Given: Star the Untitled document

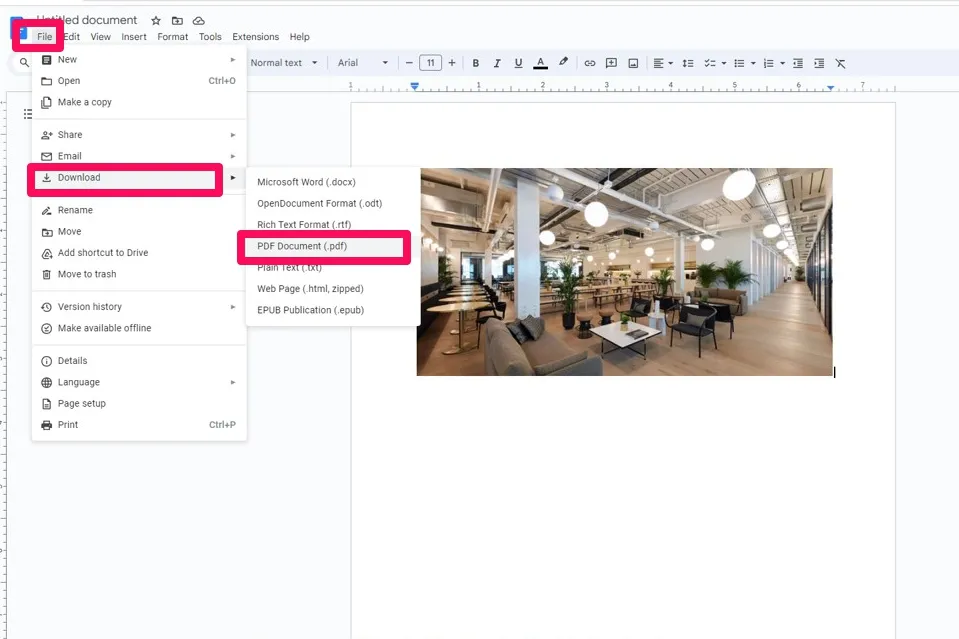Looking at the screenshot, I should pyautogui.click(x=155, y=19).
